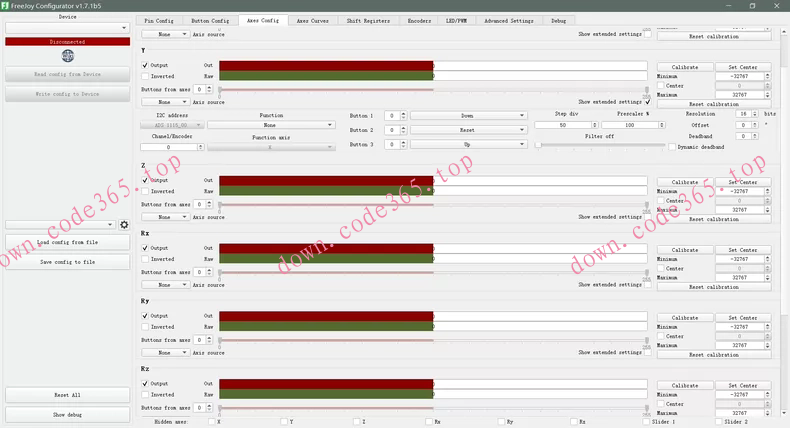This screenshot has width=790, height=428.
Task: Click the Show debug button
Action: (x=68, y=414)
